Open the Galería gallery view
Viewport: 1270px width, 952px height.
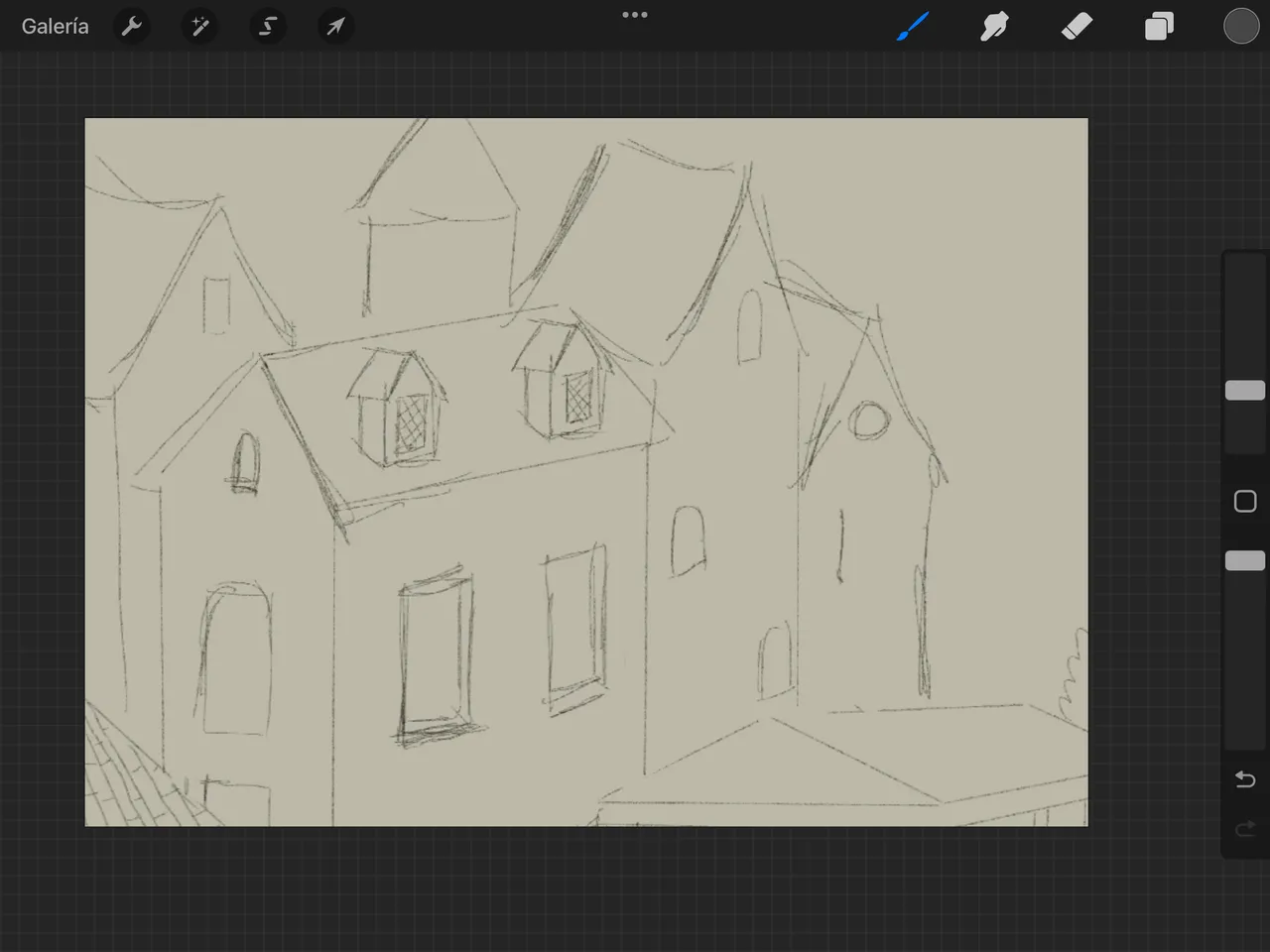[x=56, y=27]
